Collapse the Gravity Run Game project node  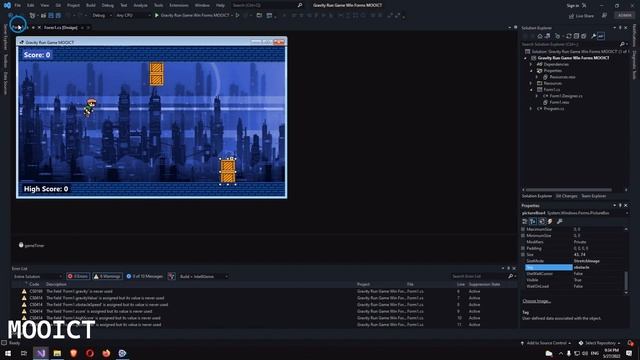tap(526, 58)
